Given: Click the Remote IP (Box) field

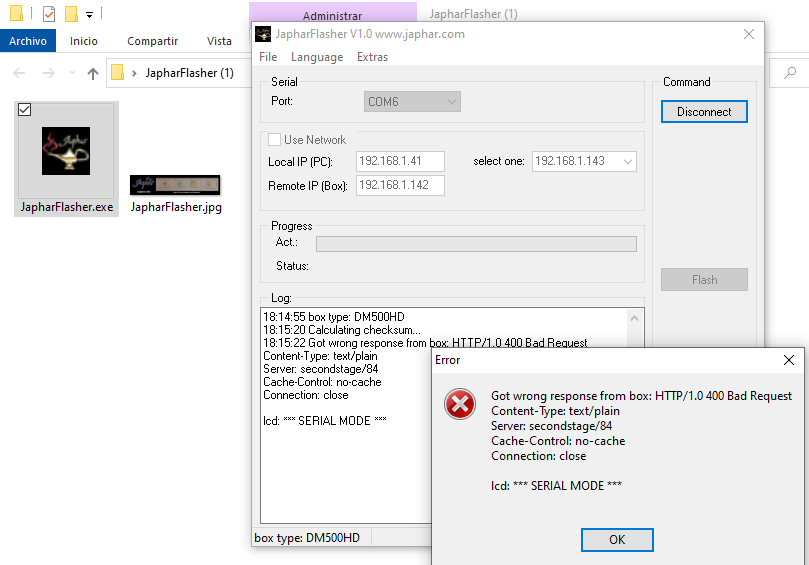Looking at the screenshot, I should coord(400,185).
